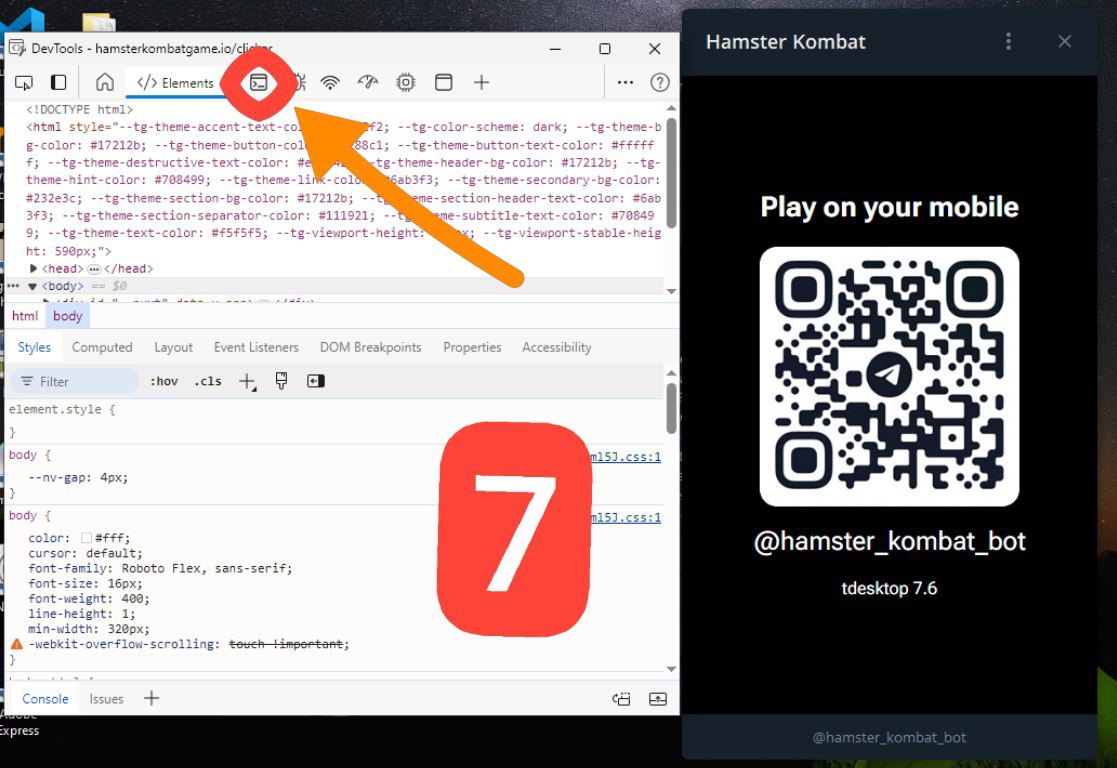Close the Hamster Kombat window

pos(1064,41)
